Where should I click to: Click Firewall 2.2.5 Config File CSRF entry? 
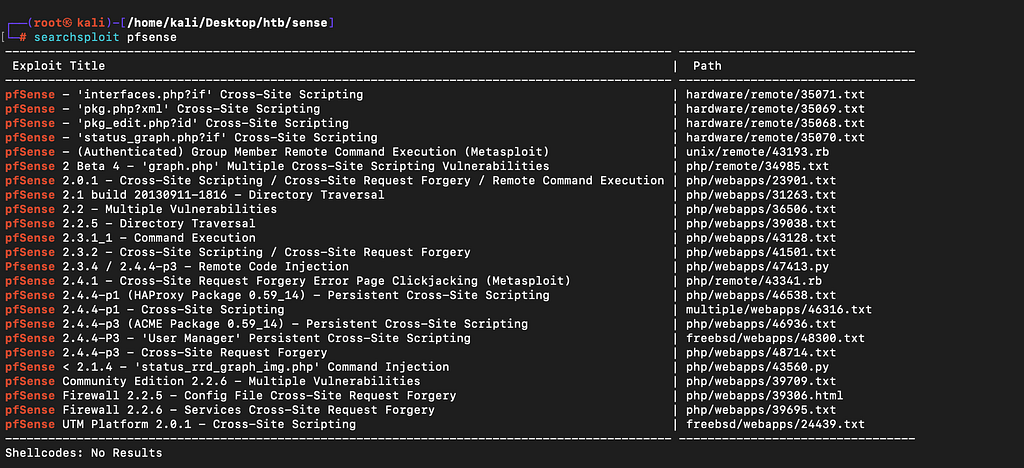point(231,396)
